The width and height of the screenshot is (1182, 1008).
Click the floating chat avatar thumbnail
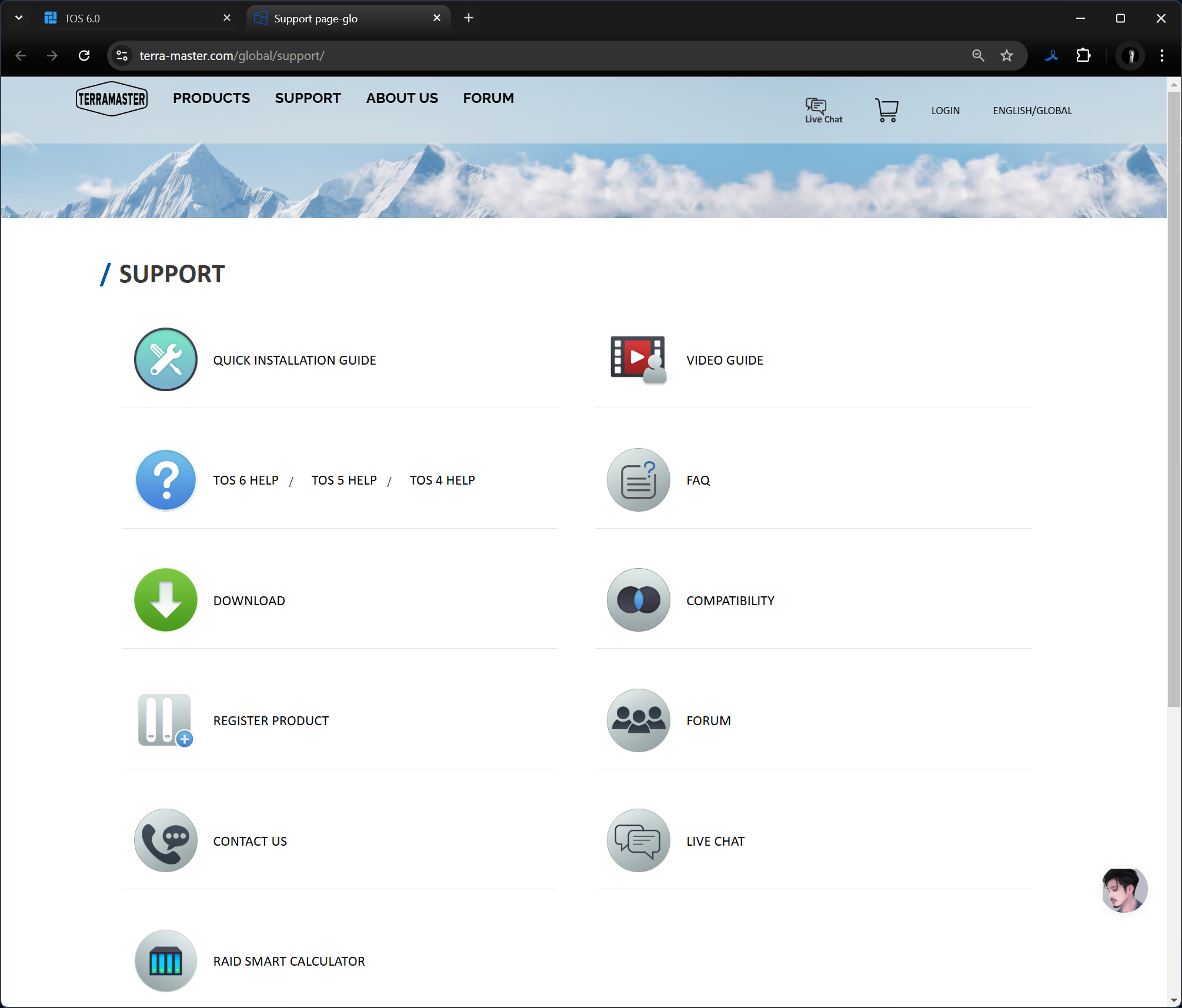[x=1124, y=890]
